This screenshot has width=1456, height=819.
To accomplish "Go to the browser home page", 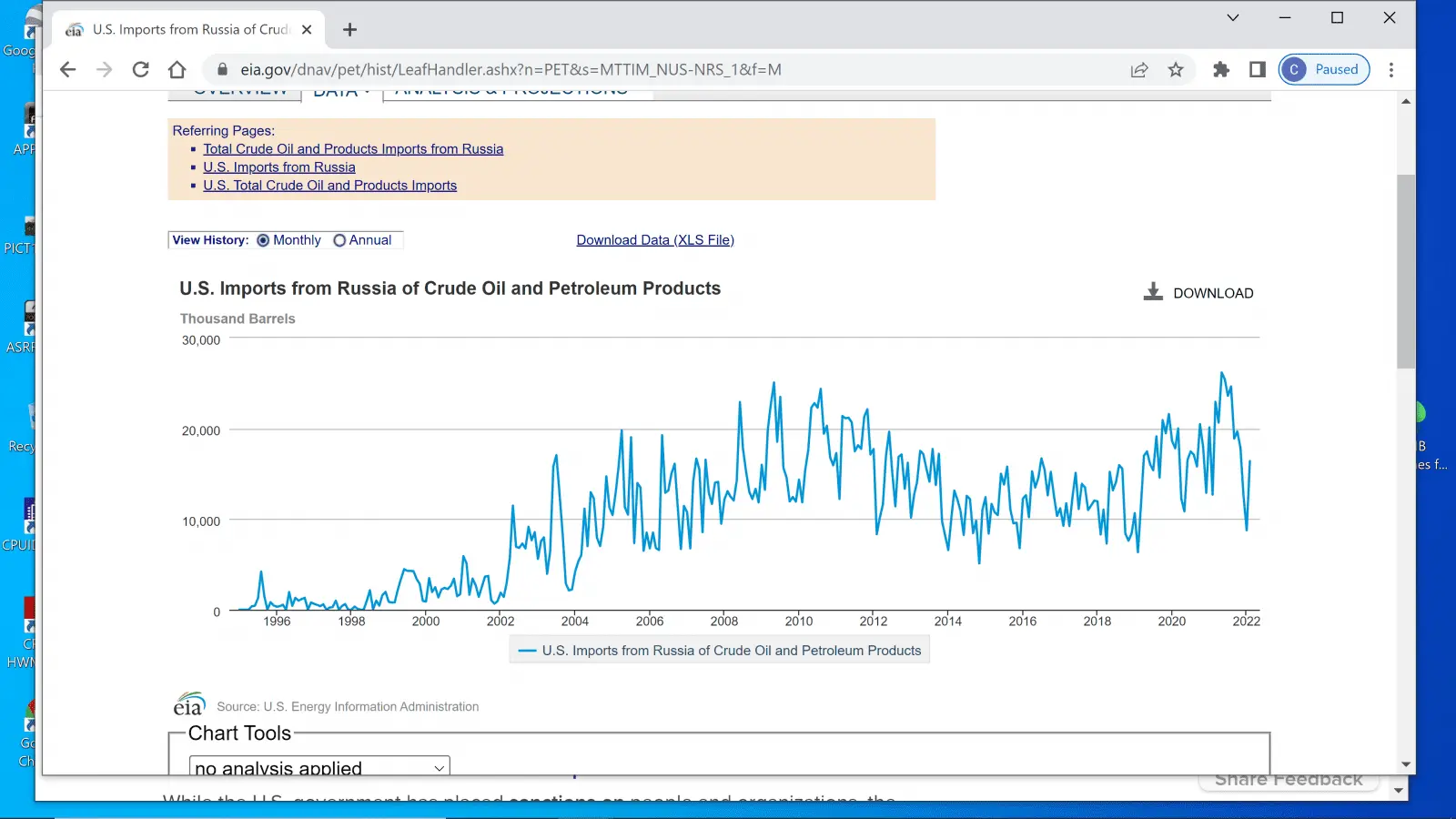I will click(x=177, y=70).
